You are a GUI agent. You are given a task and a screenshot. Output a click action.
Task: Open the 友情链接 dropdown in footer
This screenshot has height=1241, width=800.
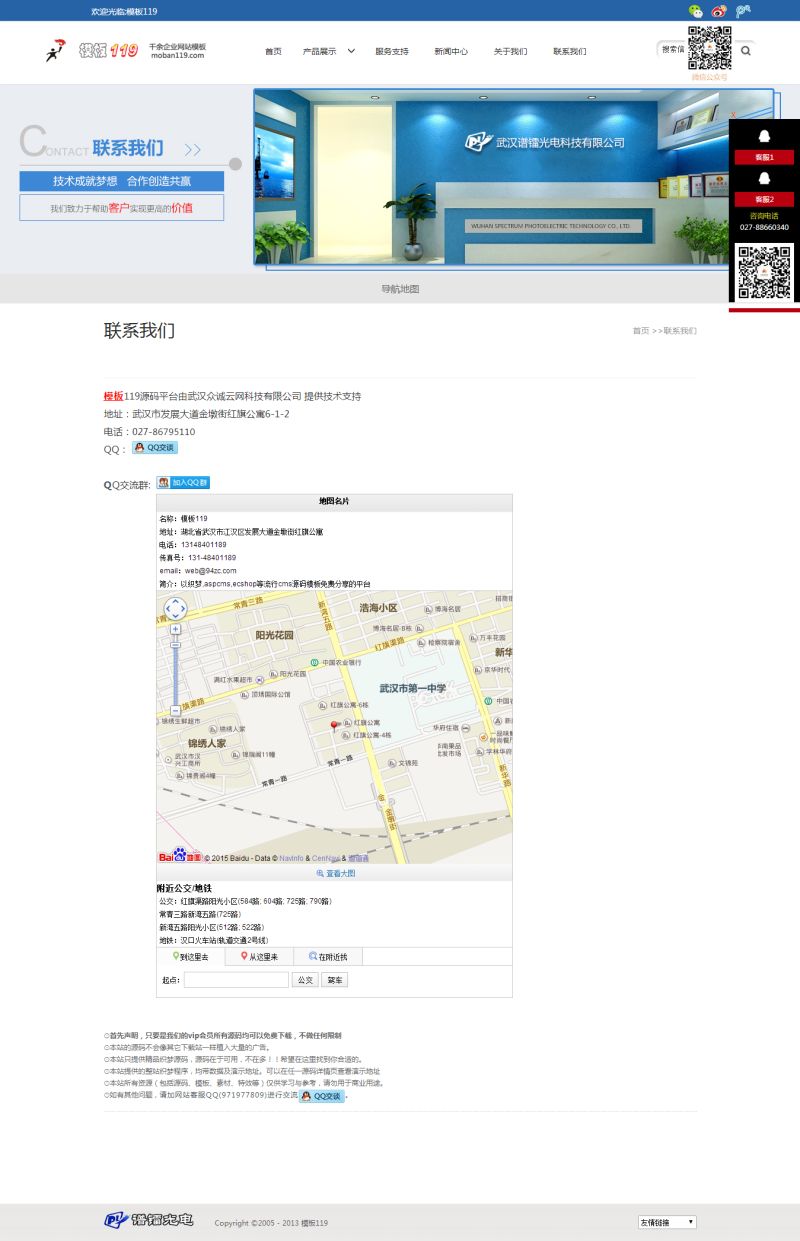667,1222
